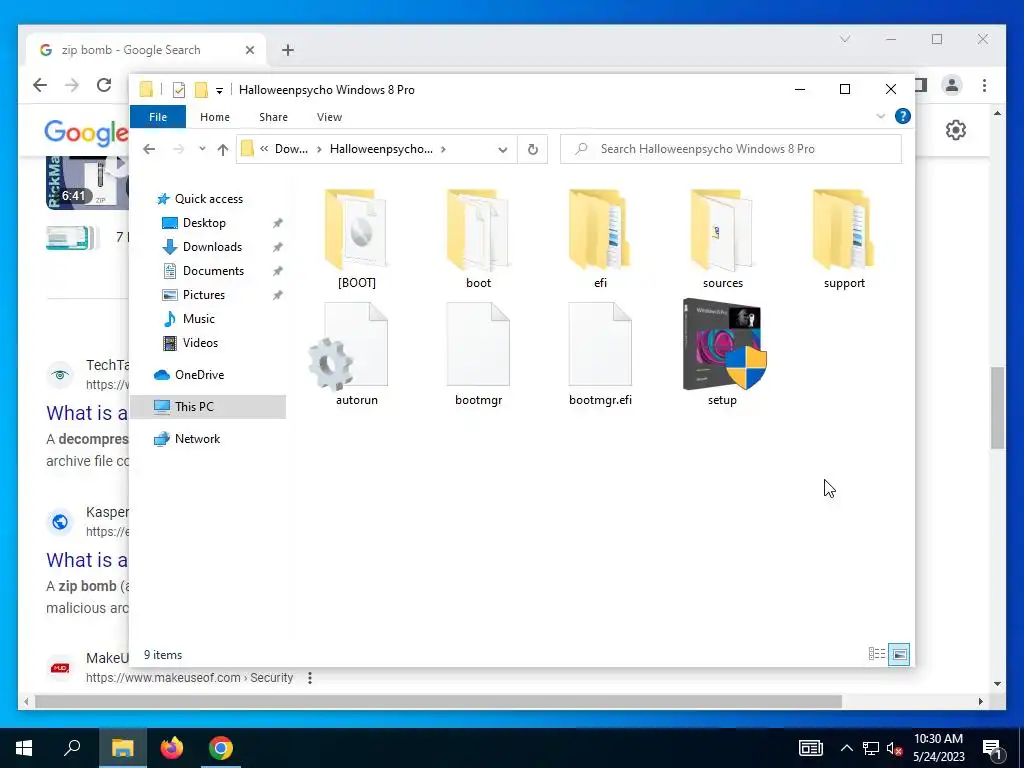
Task: Select the autorun file
Action: coord(357,354)
